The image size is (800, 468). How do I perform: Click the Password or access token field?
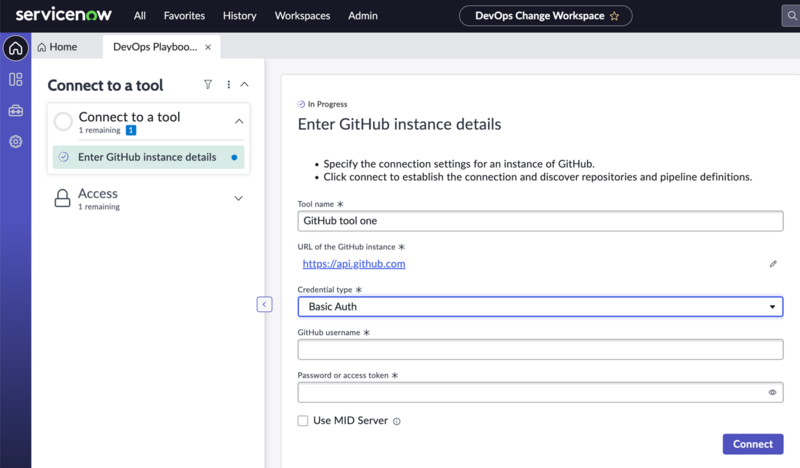pyautogui.click(x=540, y=392)
